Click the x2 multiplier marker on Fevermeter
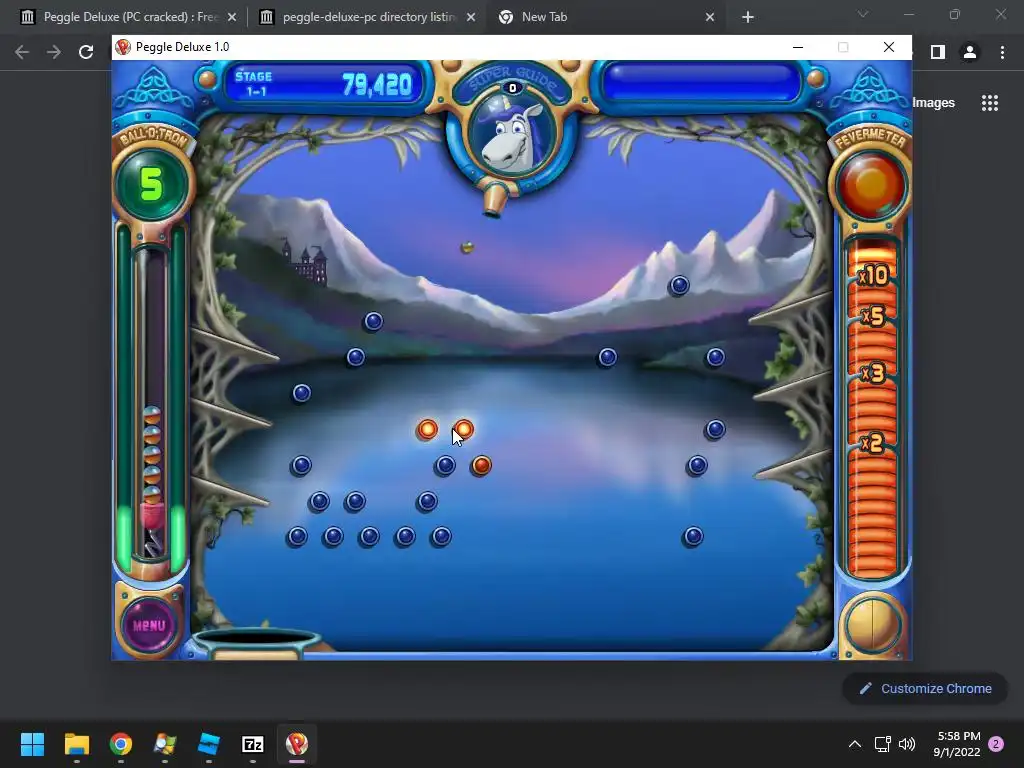This screenshot has width=1024, height=768. click(873, 443)
